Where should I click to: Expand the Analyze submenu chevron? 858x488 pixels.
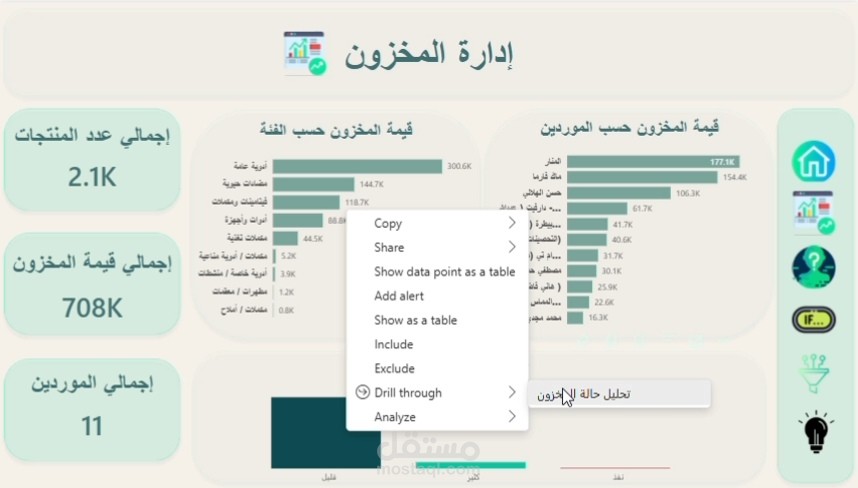click(x=512, y=417)
